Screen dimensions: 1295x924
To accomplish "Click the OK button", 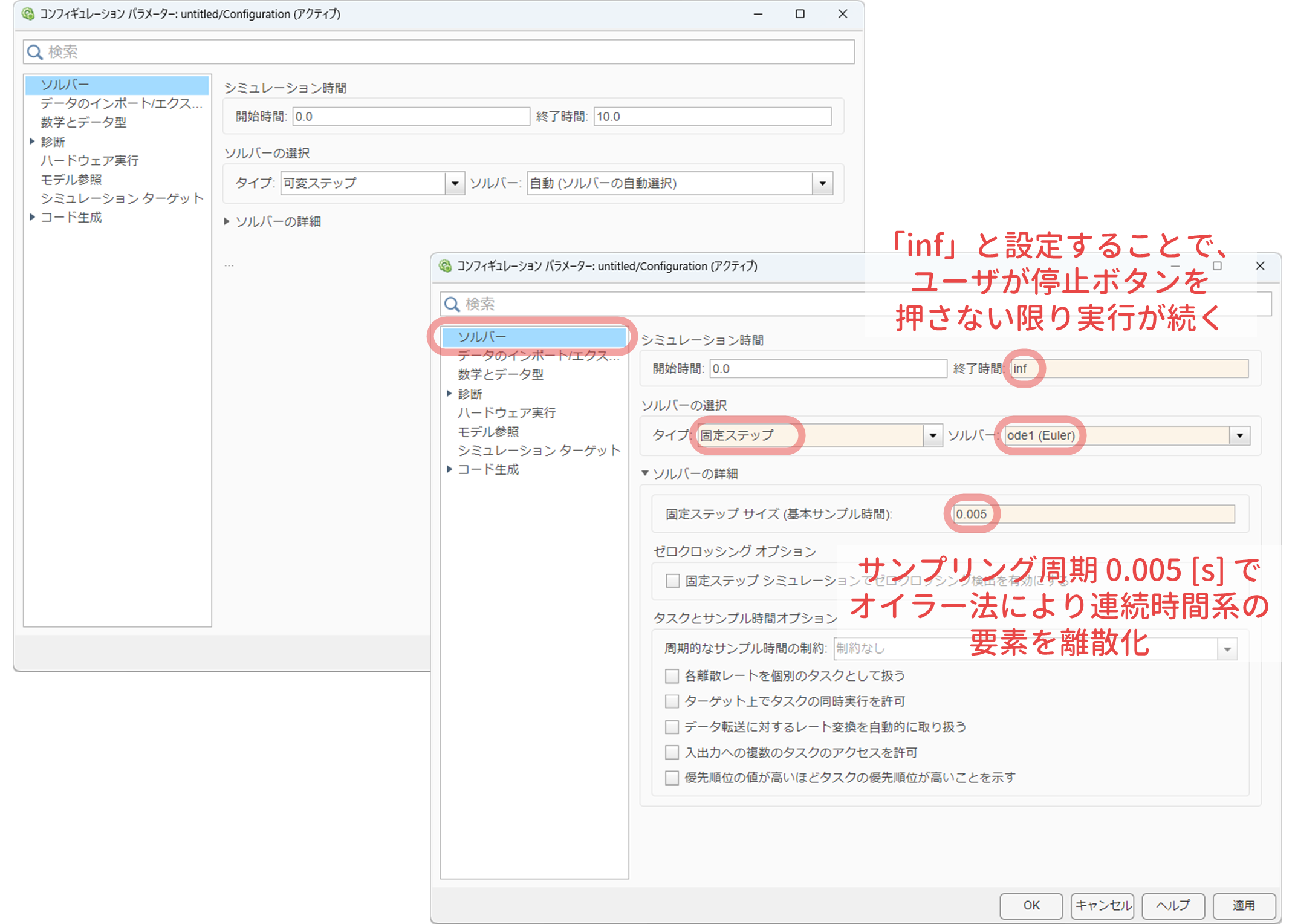I will pos(1031,905).
